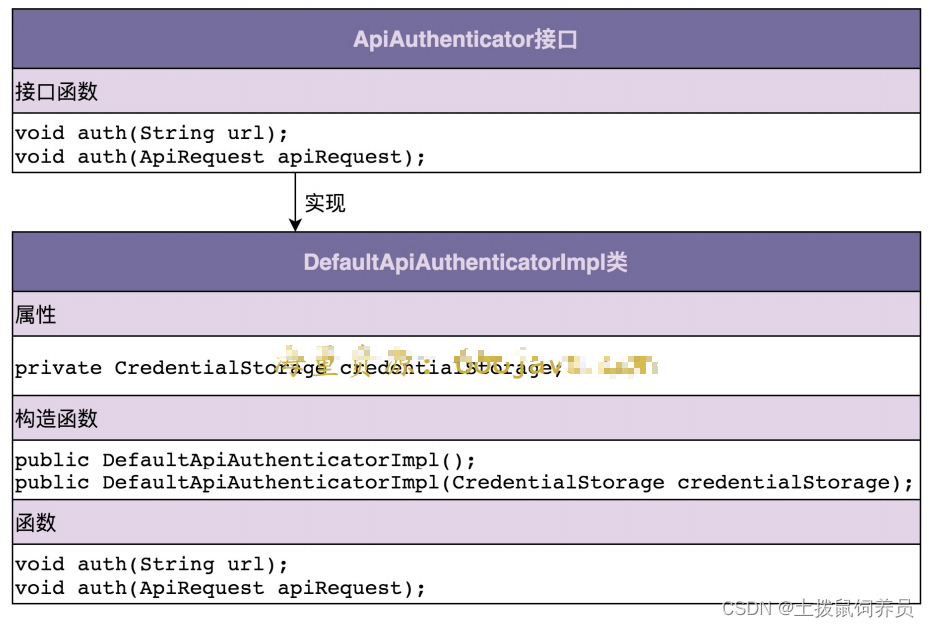929x627 pixels.
Task: Click the downward implementation arrow head
Action: (x=295, y=224)
